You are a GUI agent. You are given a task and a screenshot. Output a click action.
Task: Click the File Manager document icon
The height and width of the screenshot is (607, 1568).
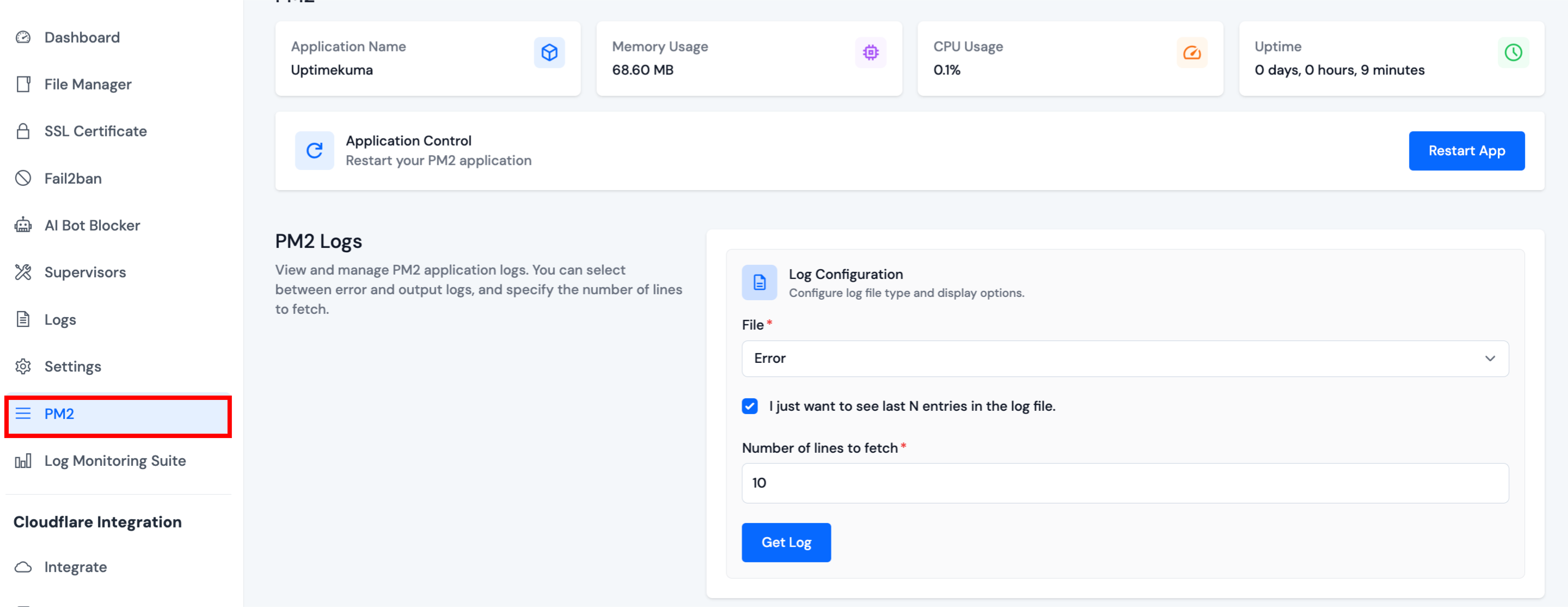(x=23, y=84)
